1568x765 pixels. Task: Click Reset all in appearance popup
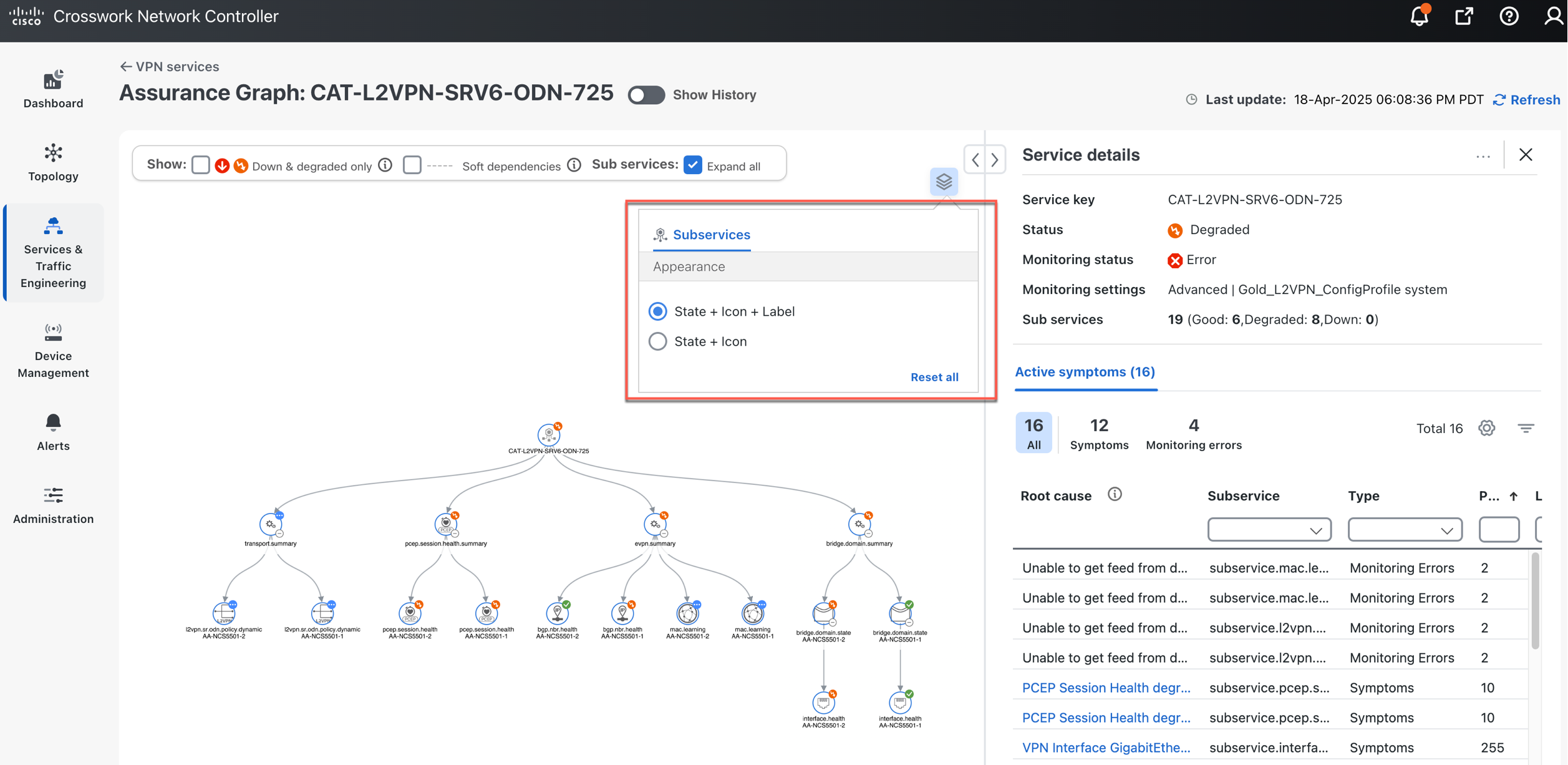(x=934, y=377)
